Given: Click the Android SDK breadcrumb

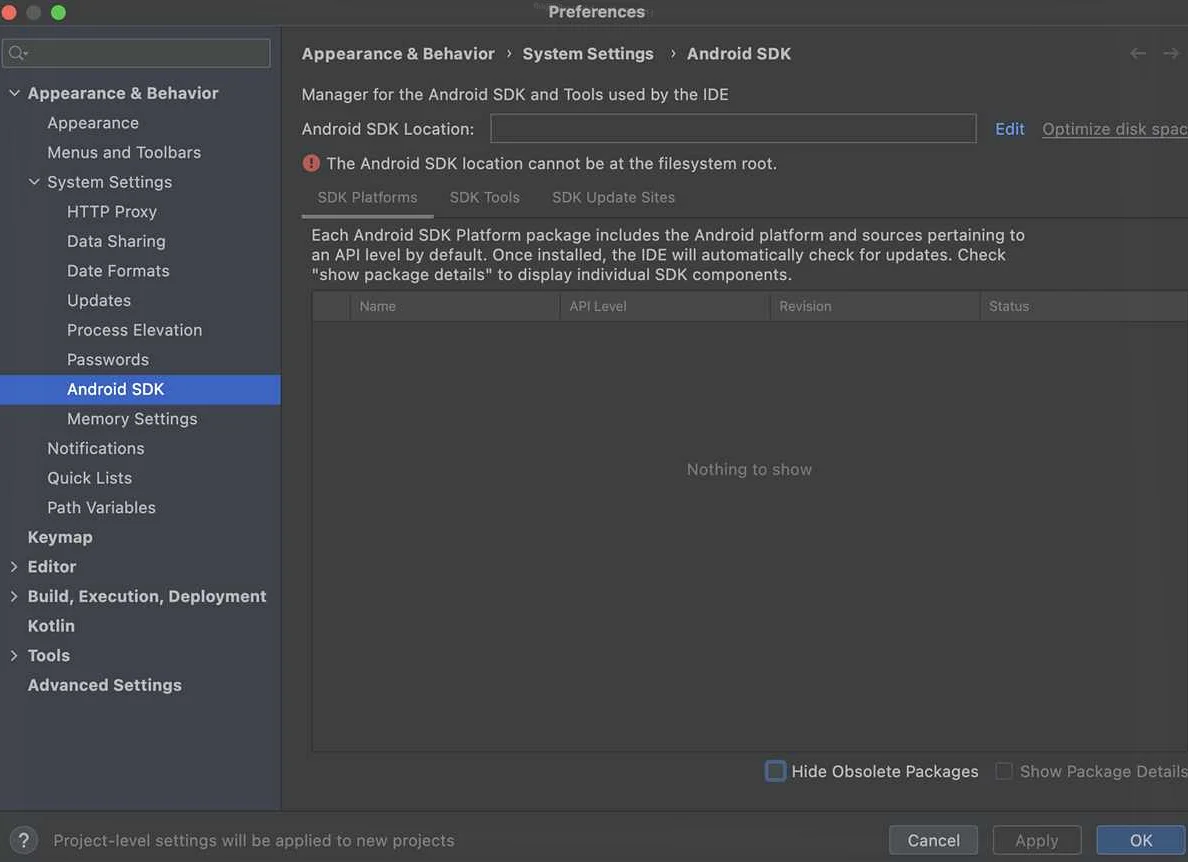Looking at the screenshot, I should click(739, 54).
